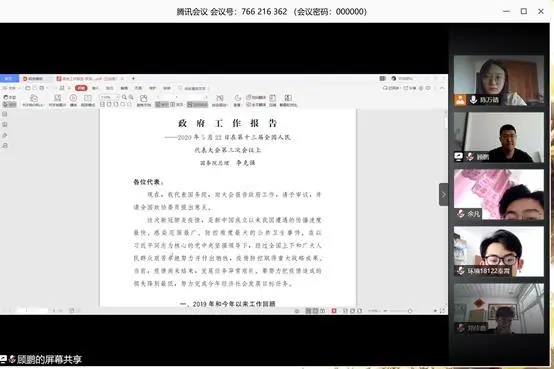The width and height of the screenshot is (554, 369).
Task: Click the blue home button at top left
Action: pyautogui.click(x=9, y=78)
